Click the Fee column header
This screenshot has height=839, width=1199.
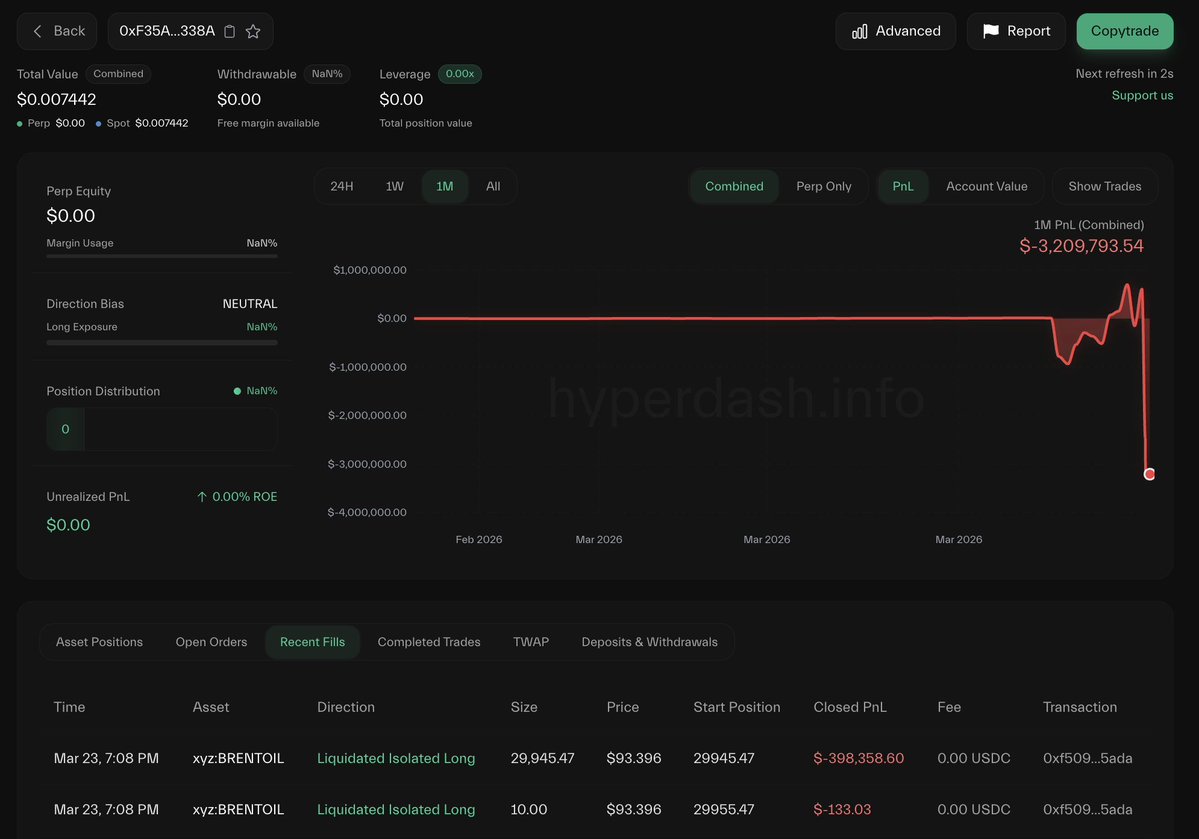(x=949, y=707)
